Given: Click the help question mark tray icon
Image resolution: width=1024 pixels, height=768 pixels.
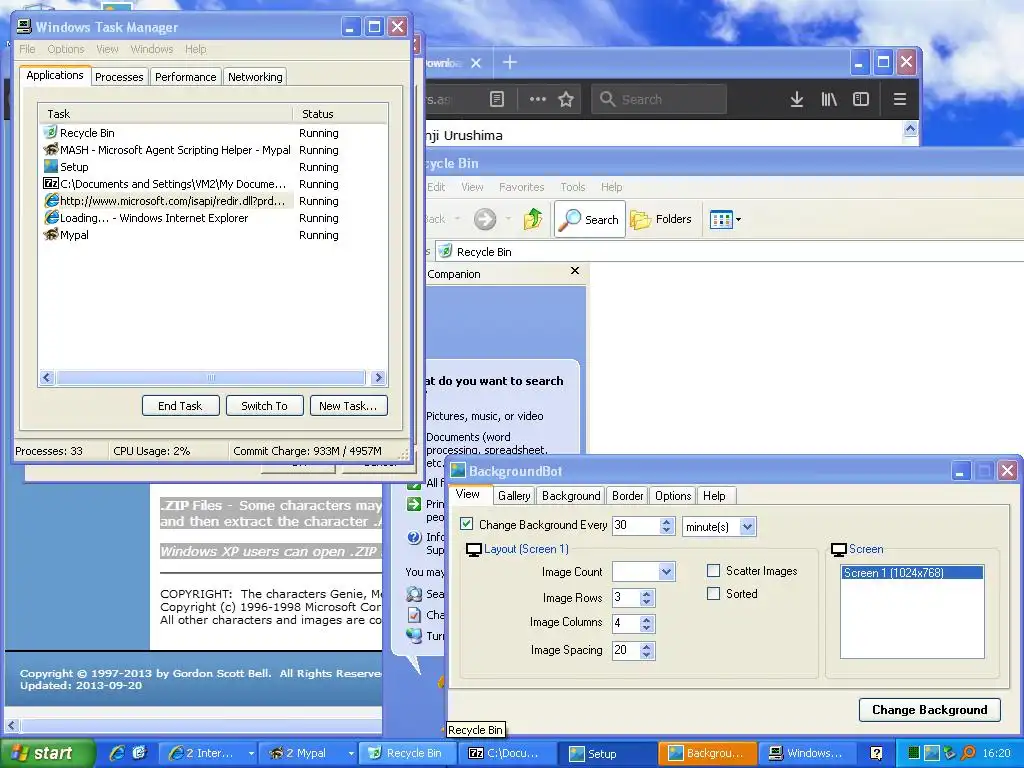Looking at the screenshot, I should coord(876,753).
